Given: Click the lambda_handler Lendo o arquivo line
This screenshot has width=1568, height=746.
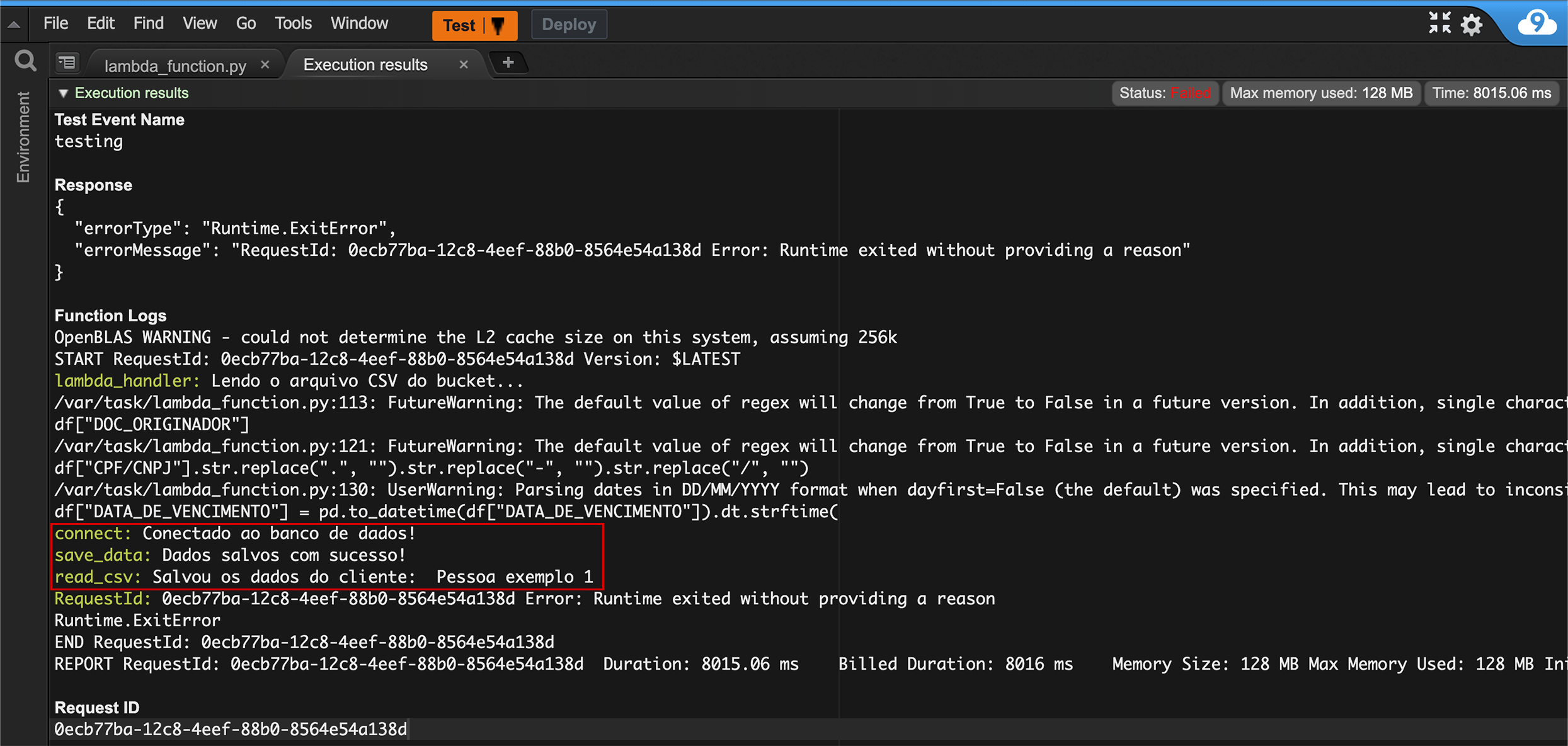Looking at the screenshot, I should (289, 381).
